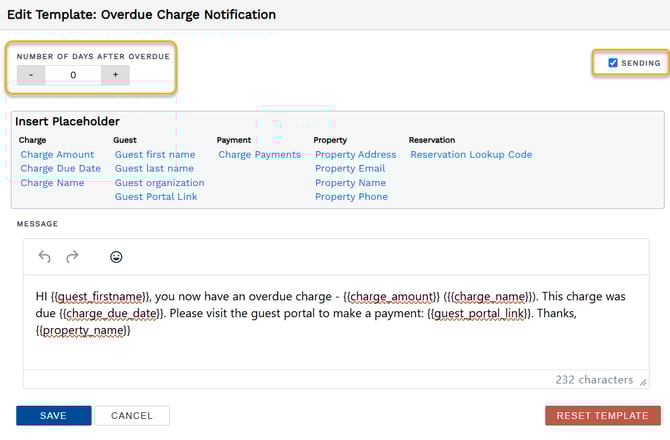The width and height of the screenshot is (670, 440).
Task: Insert Charge Payments placeholder
Action: pyautogui.click(x=259, y=155)
